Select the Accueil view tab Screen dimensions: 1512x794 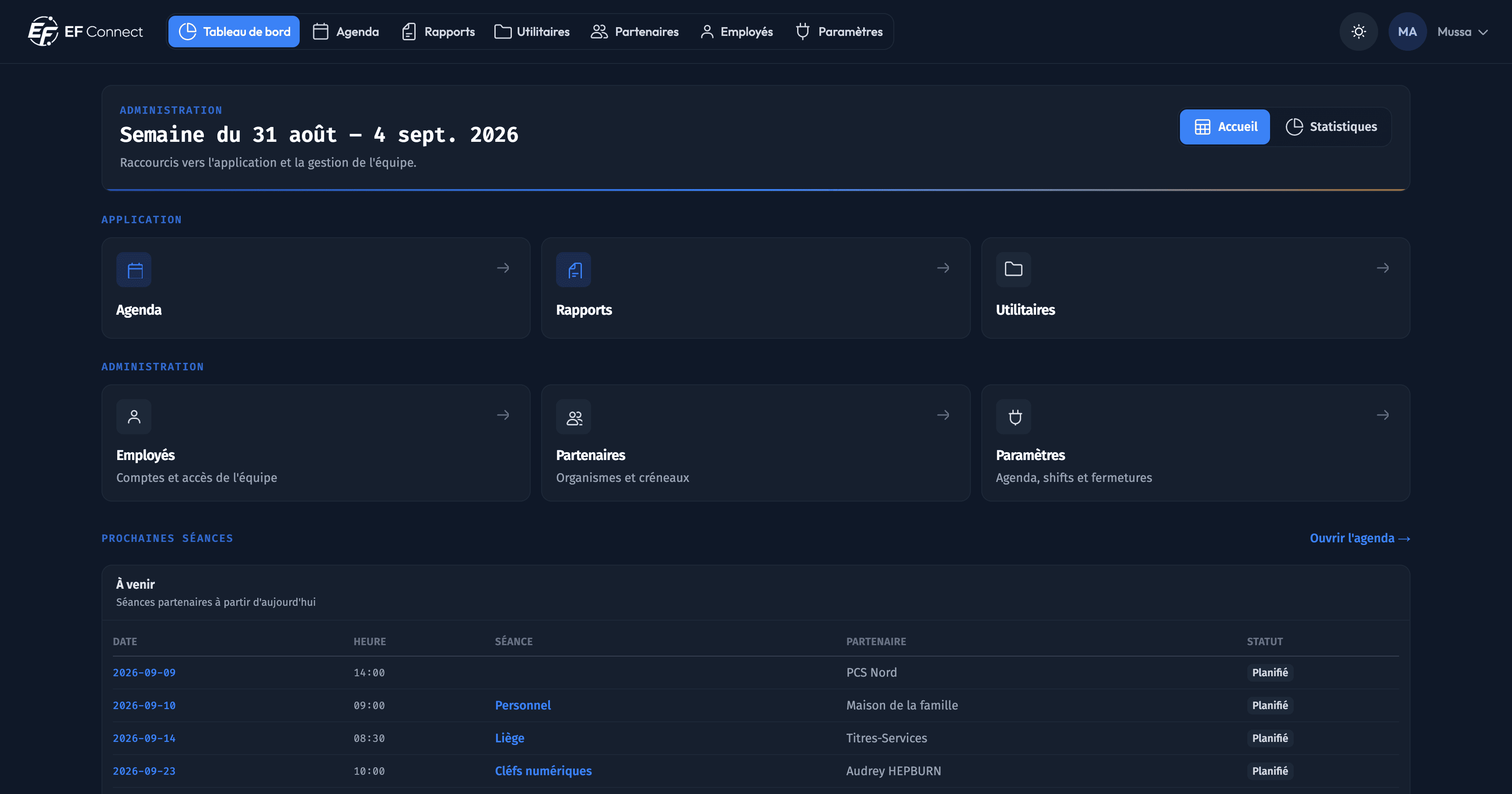point(1225,126)
